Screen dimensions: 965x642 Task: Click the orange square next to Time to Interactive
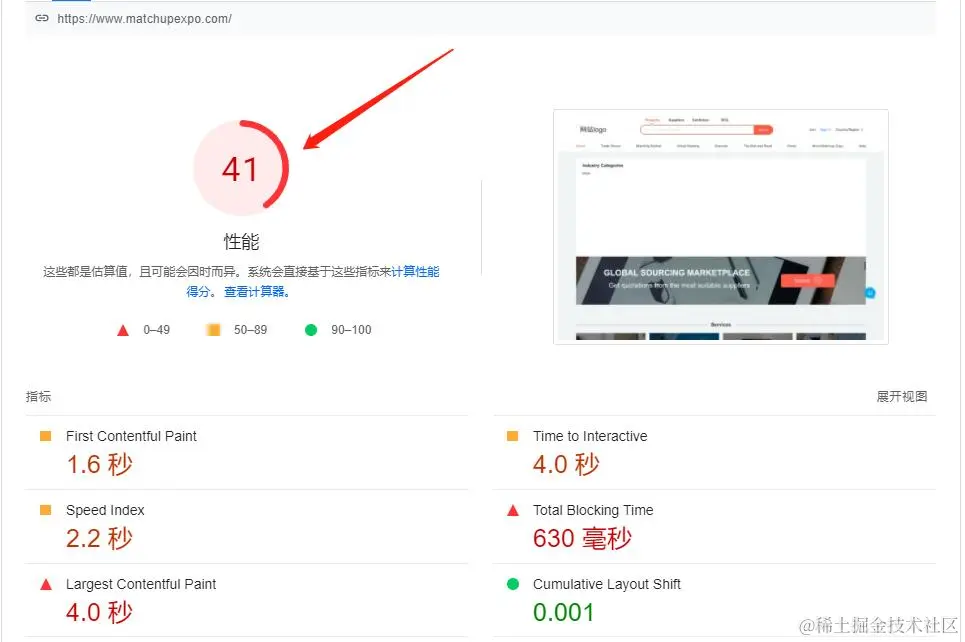coord(513,436)
